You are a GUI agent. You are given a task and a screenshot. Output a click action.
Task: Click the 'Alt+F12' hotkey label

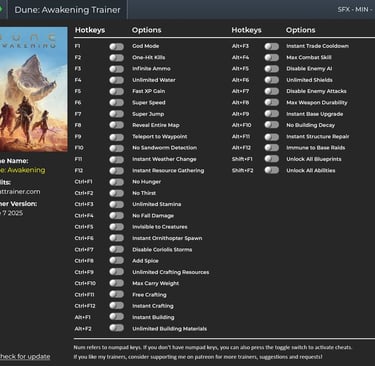241,148
